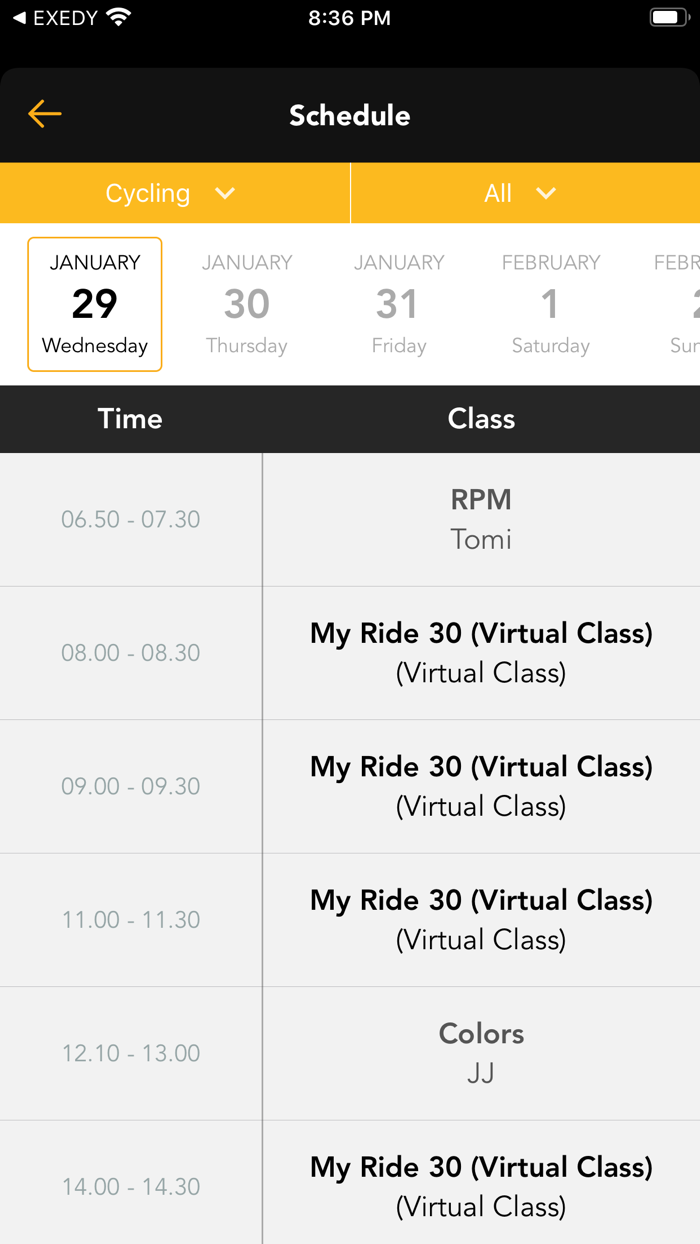View the 14.00 My Ride 30 class

pos(481,1186)
